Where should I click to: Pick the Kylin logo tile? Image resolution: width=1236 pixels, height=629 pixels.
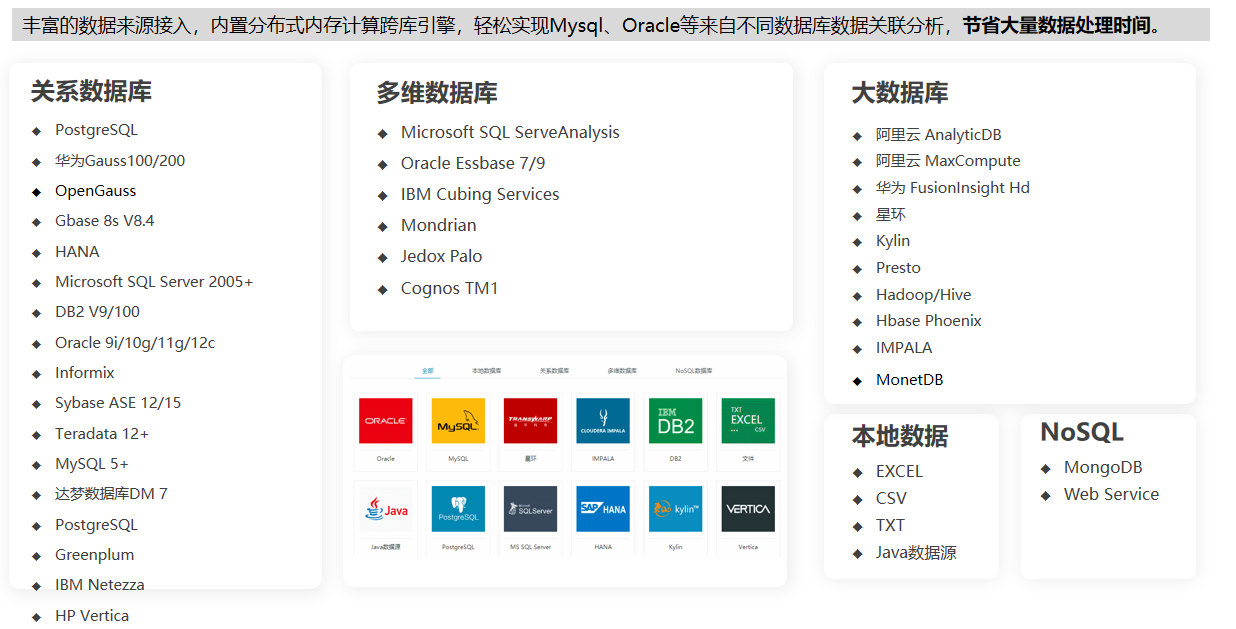675,509
